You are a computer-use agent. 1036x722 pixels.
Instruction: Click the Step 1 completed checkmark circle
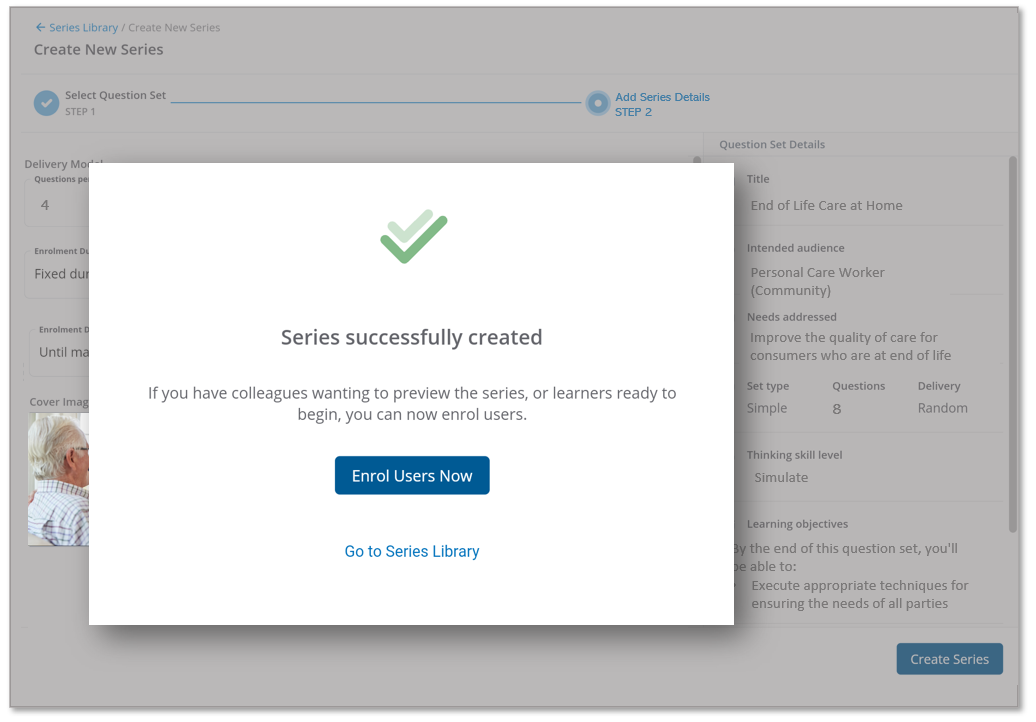tap(47, 103)
